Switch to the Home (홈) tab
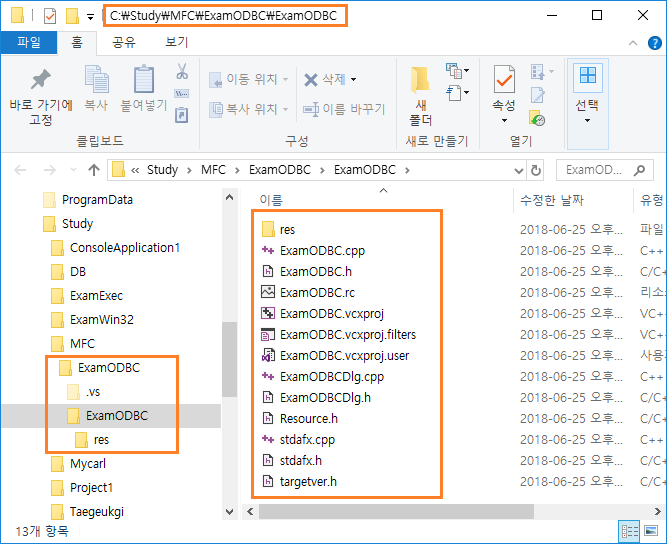Viewport: 667px width, 544px height. pos(77,43)
